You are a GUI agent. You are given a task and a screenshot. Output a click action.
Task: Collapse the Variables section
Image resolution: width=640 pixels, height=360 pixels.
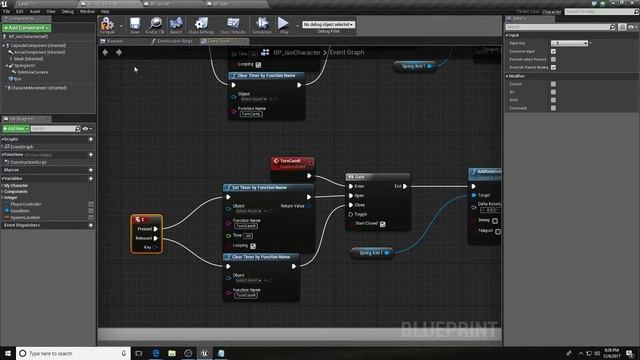pyautogui.click(x=2, y=178)
